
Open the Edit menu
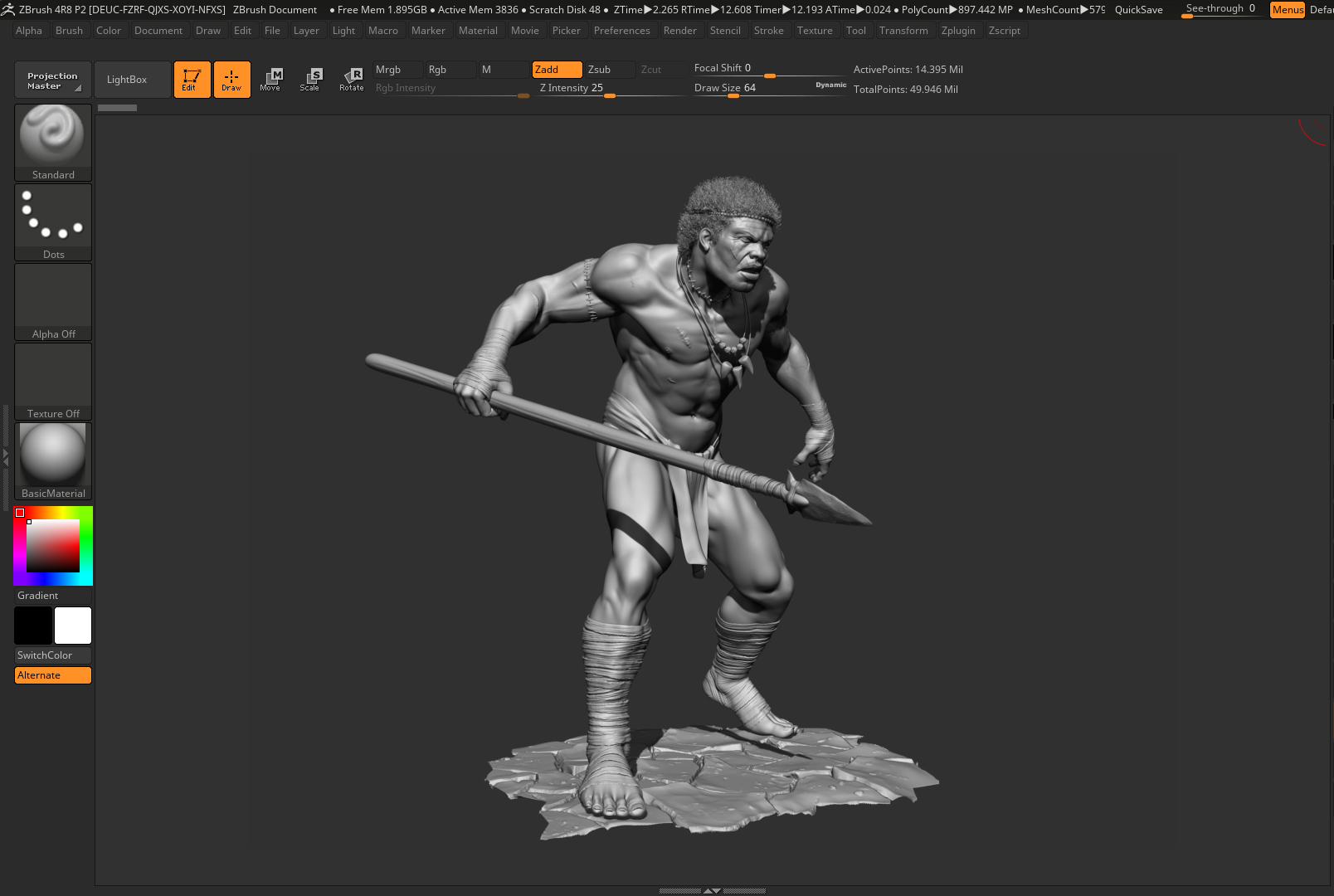pyautogui.click(x=242, y=31)
